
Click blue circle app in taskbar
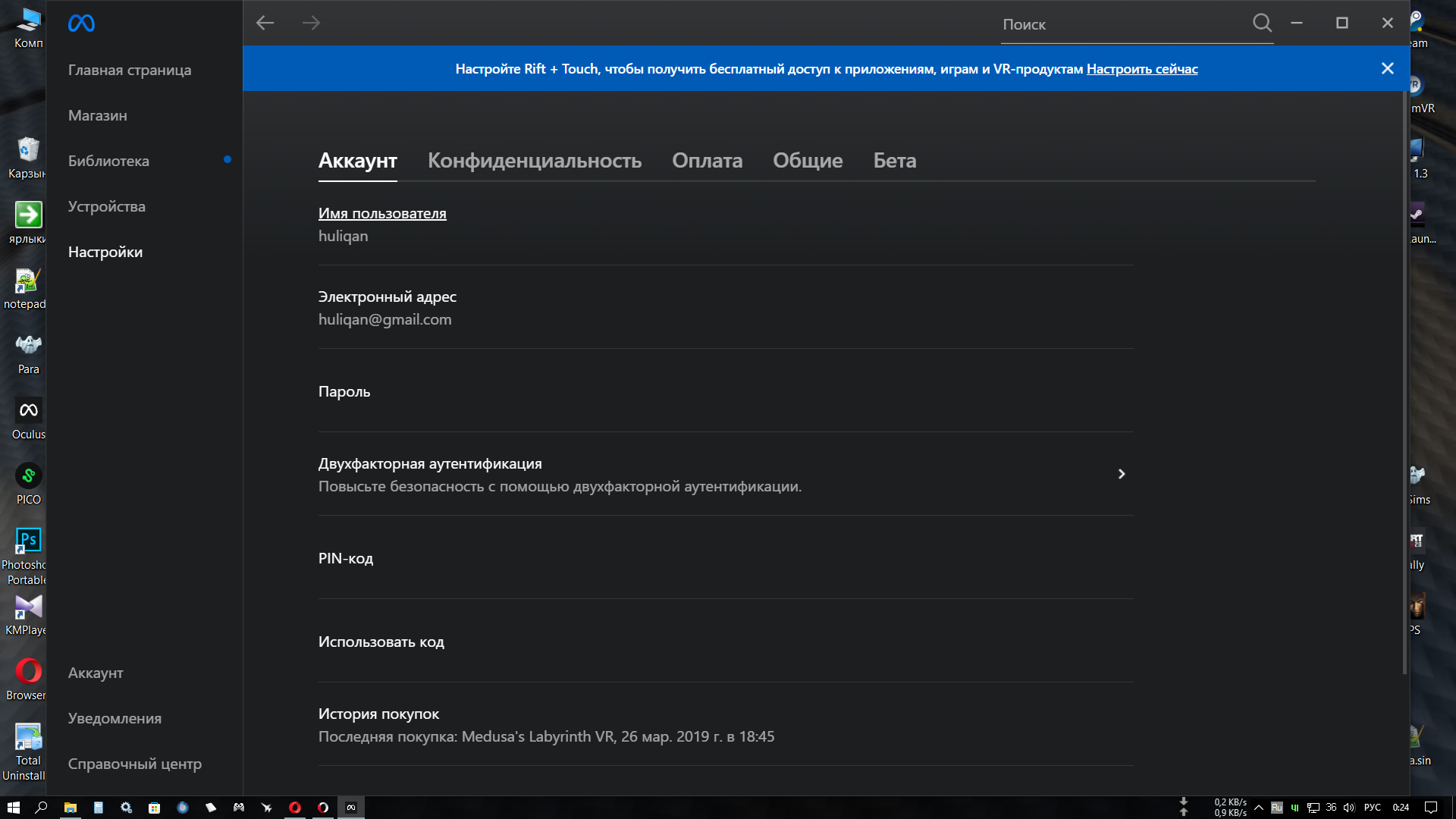point(182,808)
